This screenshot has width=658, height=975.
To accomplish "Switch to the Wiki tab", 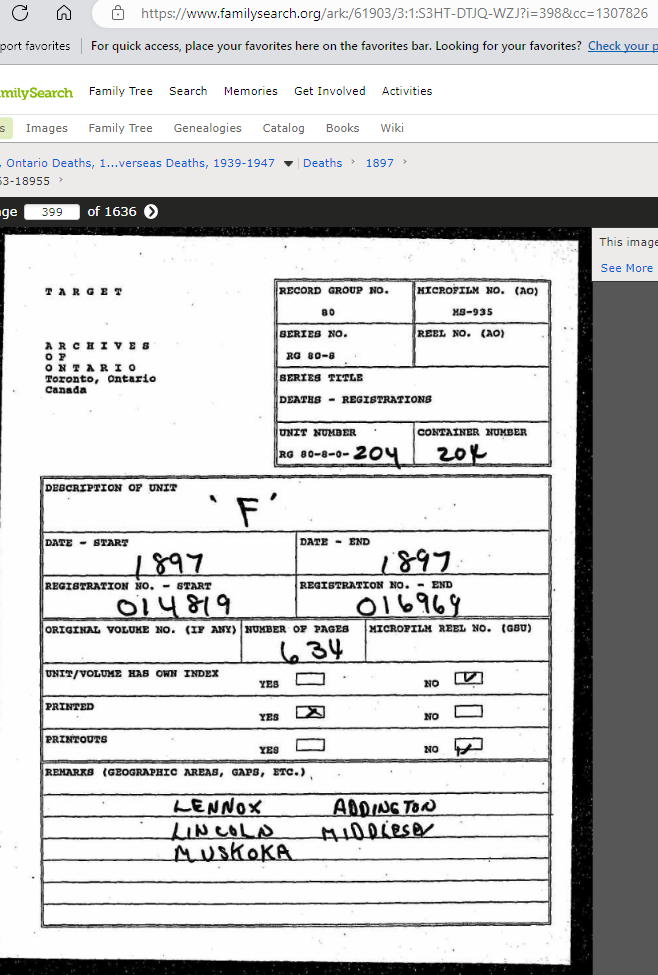I will tap(392, 128).
